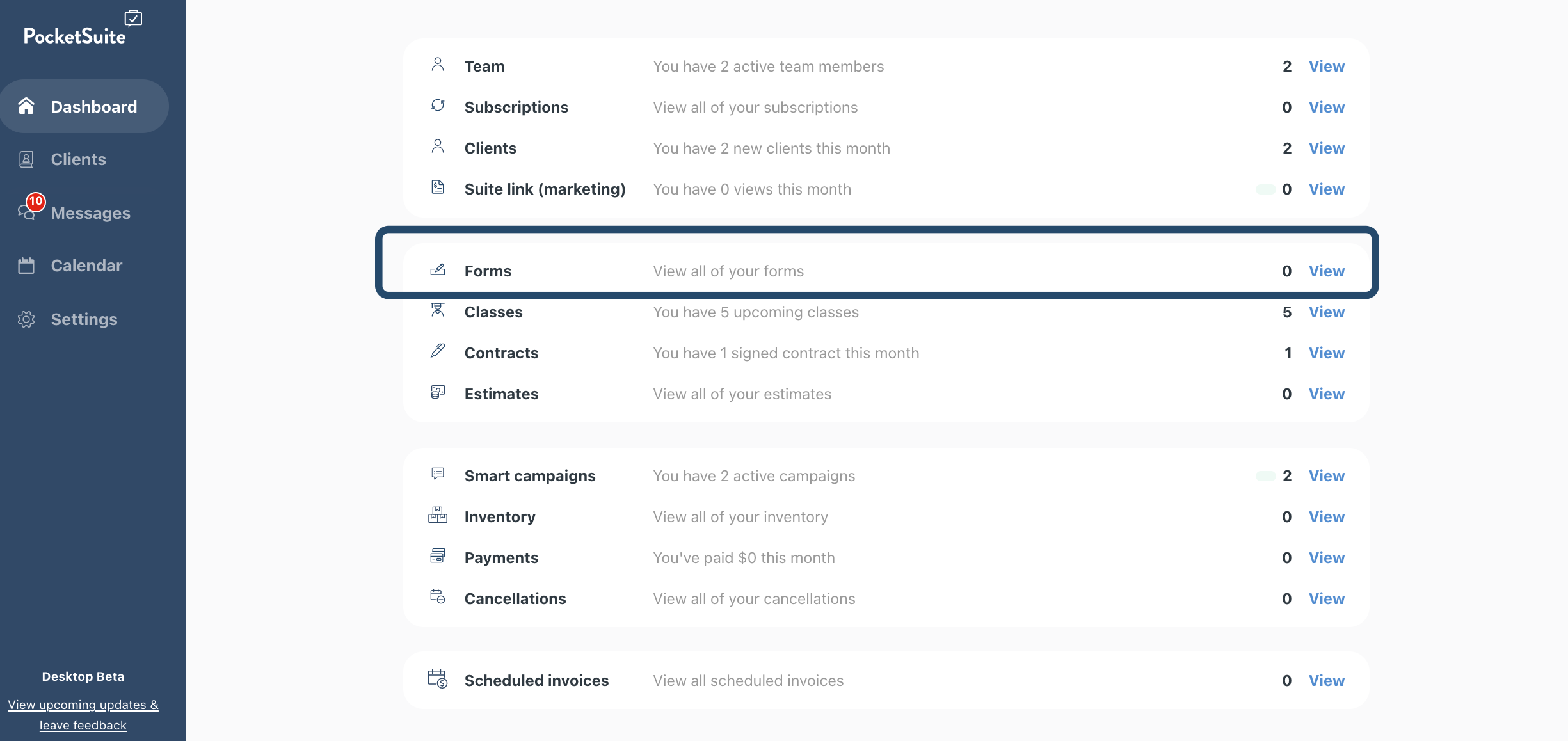The height and width of the screenshot is (741, 1568).
Task: Open the View link for Team
Action: [x=1326, y=67]
